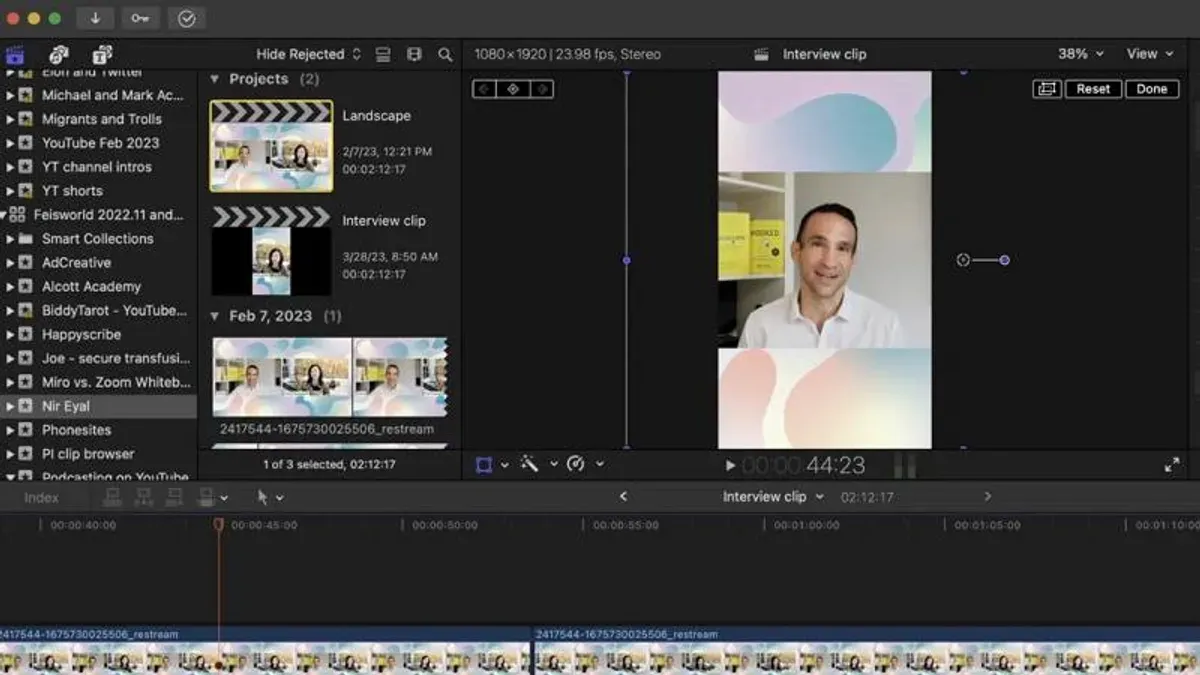Open the Titles and Generators sidebar

102,54
